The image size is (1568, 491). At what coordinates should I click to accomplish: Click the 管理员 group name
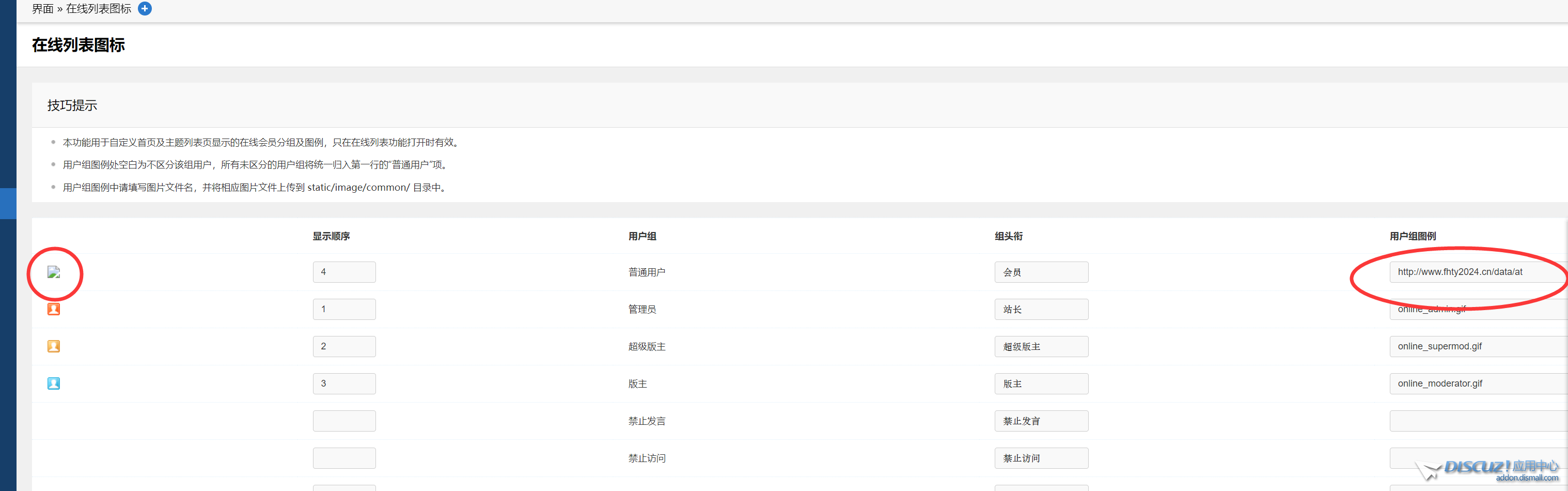pyautogui.click(x=642, y=310)
